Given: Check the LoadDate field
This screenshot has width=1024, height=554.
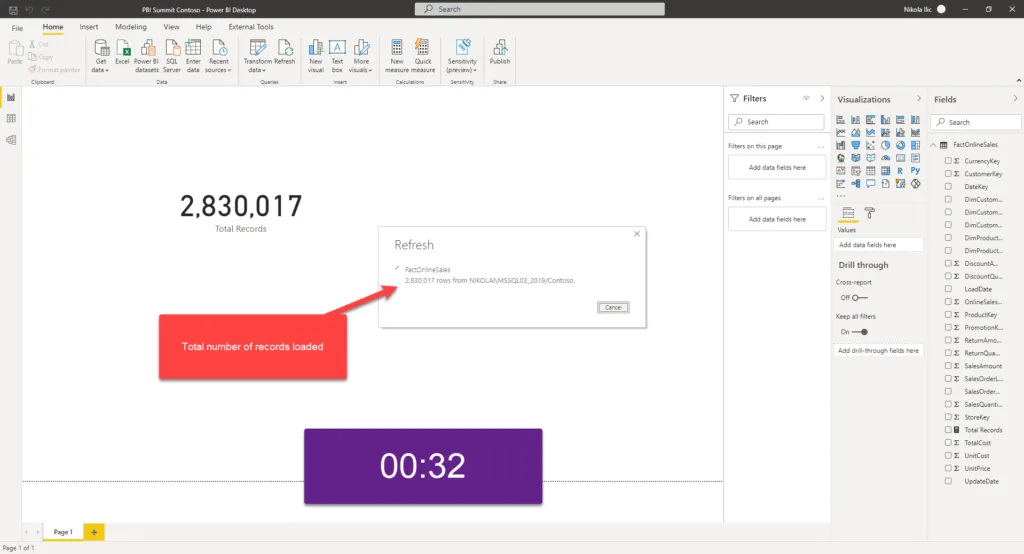Looking at the screenshot, I should pyautogui.click(x=948, y=289).
